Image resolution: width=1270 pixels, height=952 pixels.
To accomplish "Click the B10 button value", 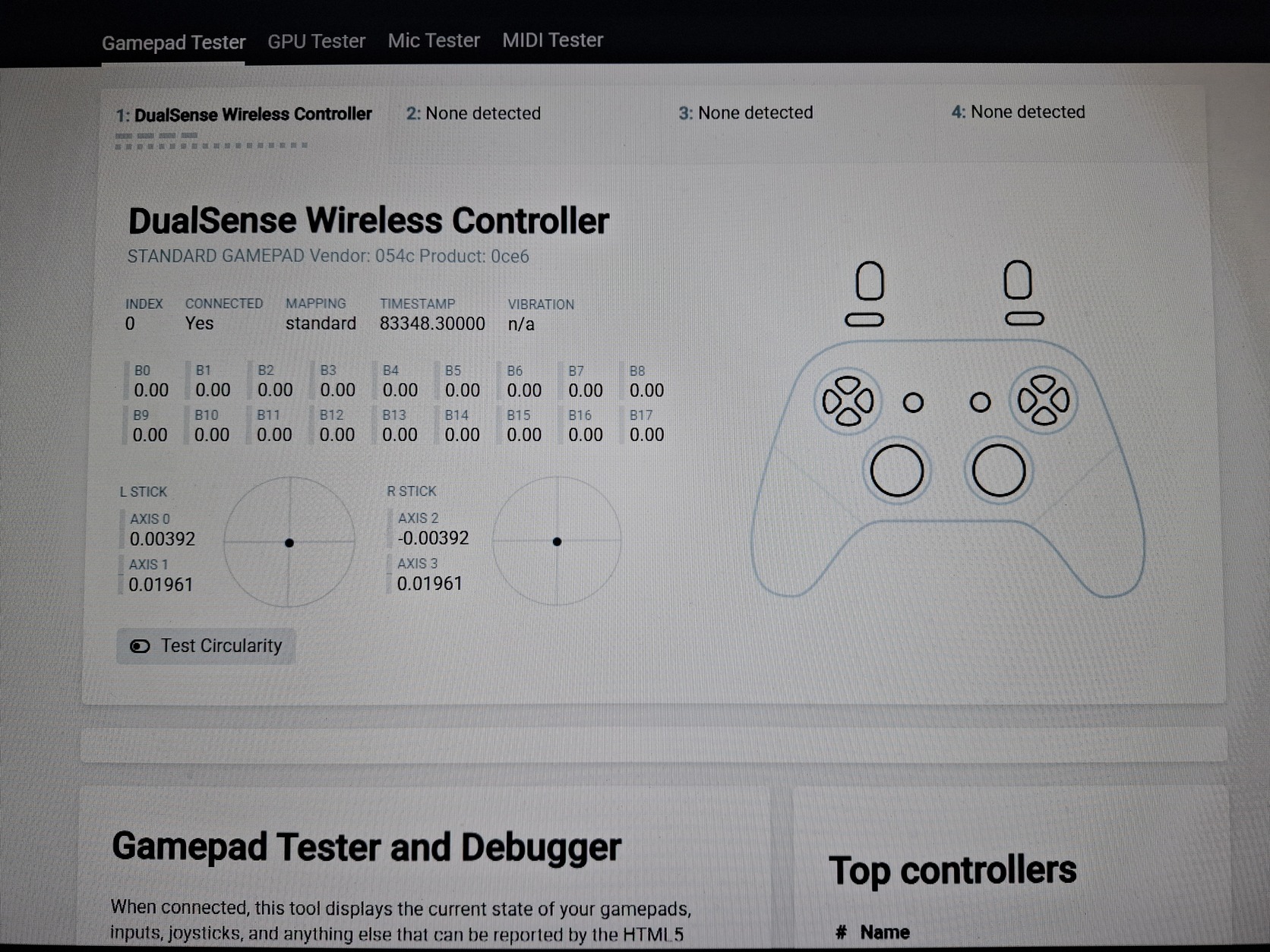I will [x=212, y=435].
